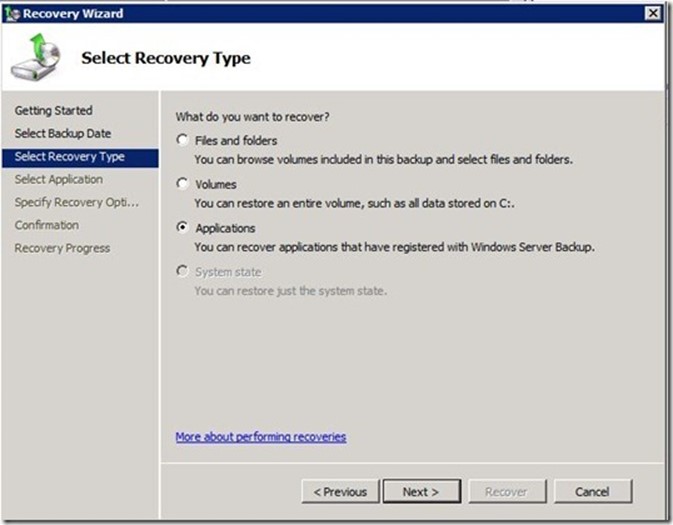Choose the Volumes recovery option
Screen dimensions: 673x525
(x=182, y=185)
